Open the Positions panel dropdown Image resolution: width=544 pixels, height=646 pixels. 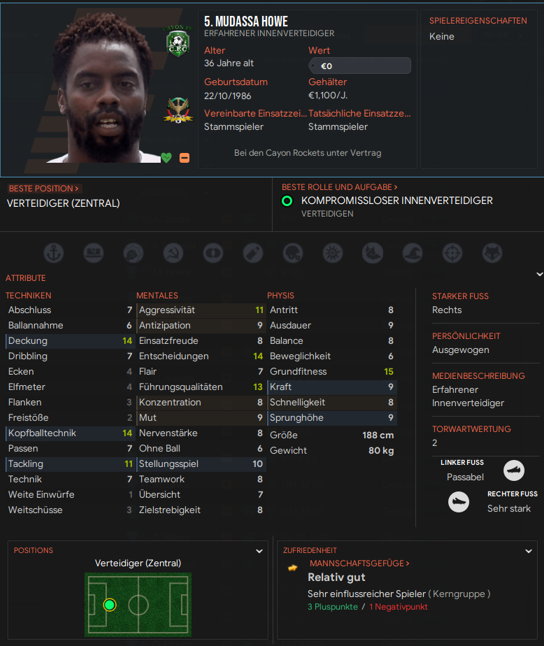259,551
